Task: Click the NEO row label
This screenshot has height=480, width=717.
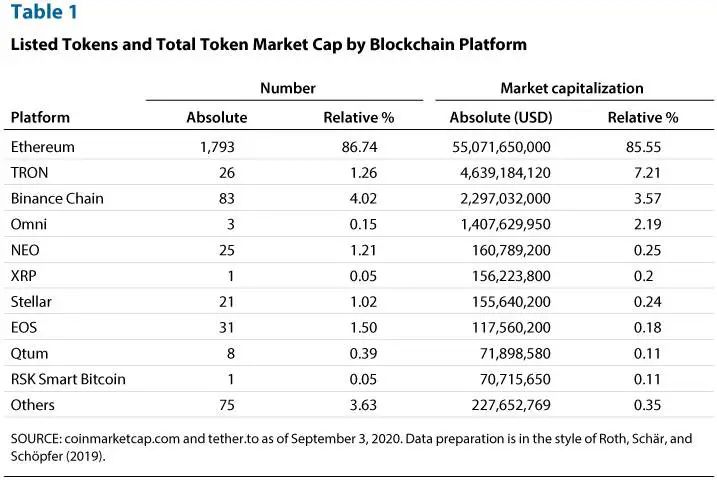Action: coord(25,250)
